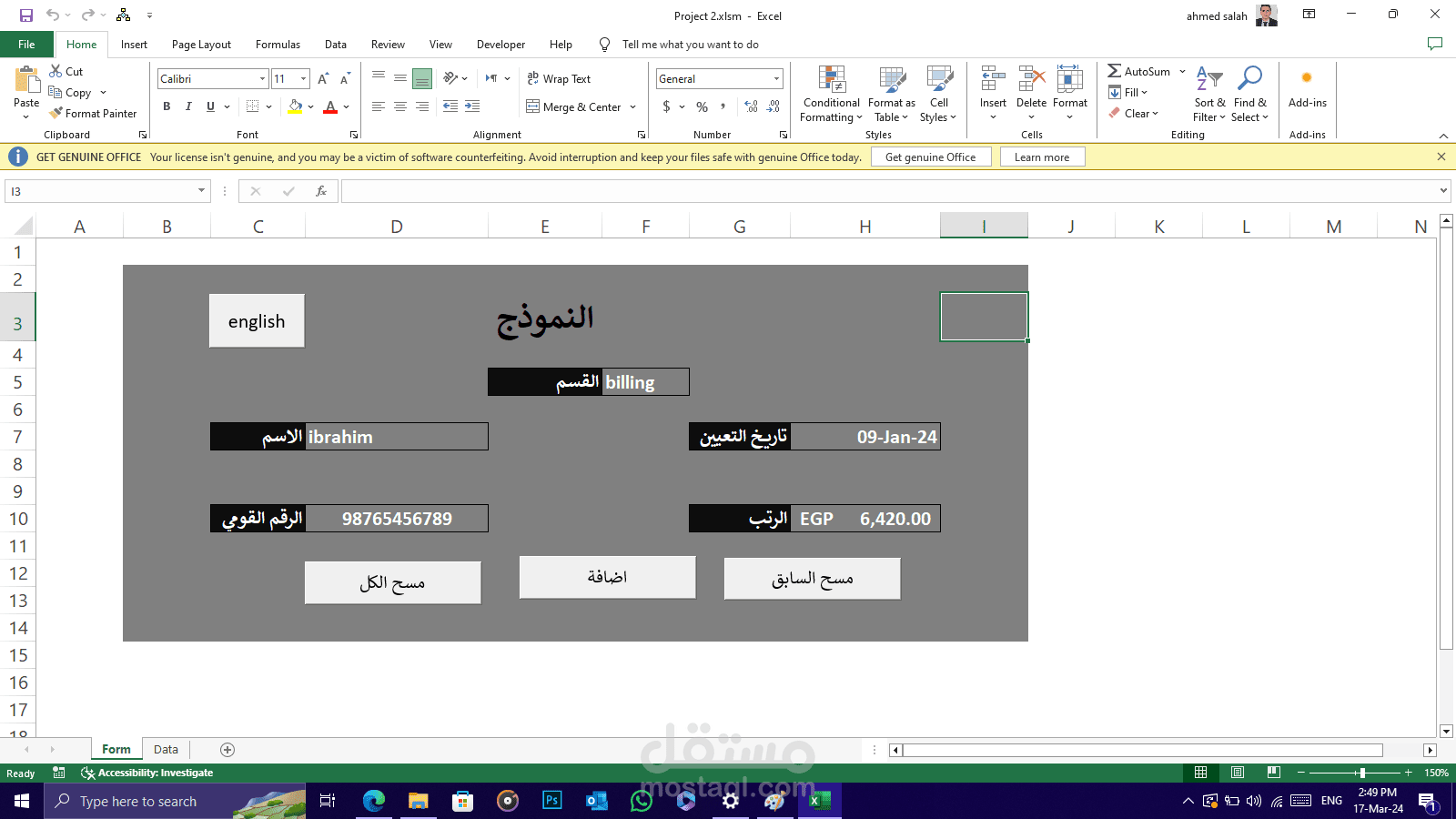This screenshot has height=819, width=1456.
Task: Open the Page Layout tab
Action: pos(201,45)
